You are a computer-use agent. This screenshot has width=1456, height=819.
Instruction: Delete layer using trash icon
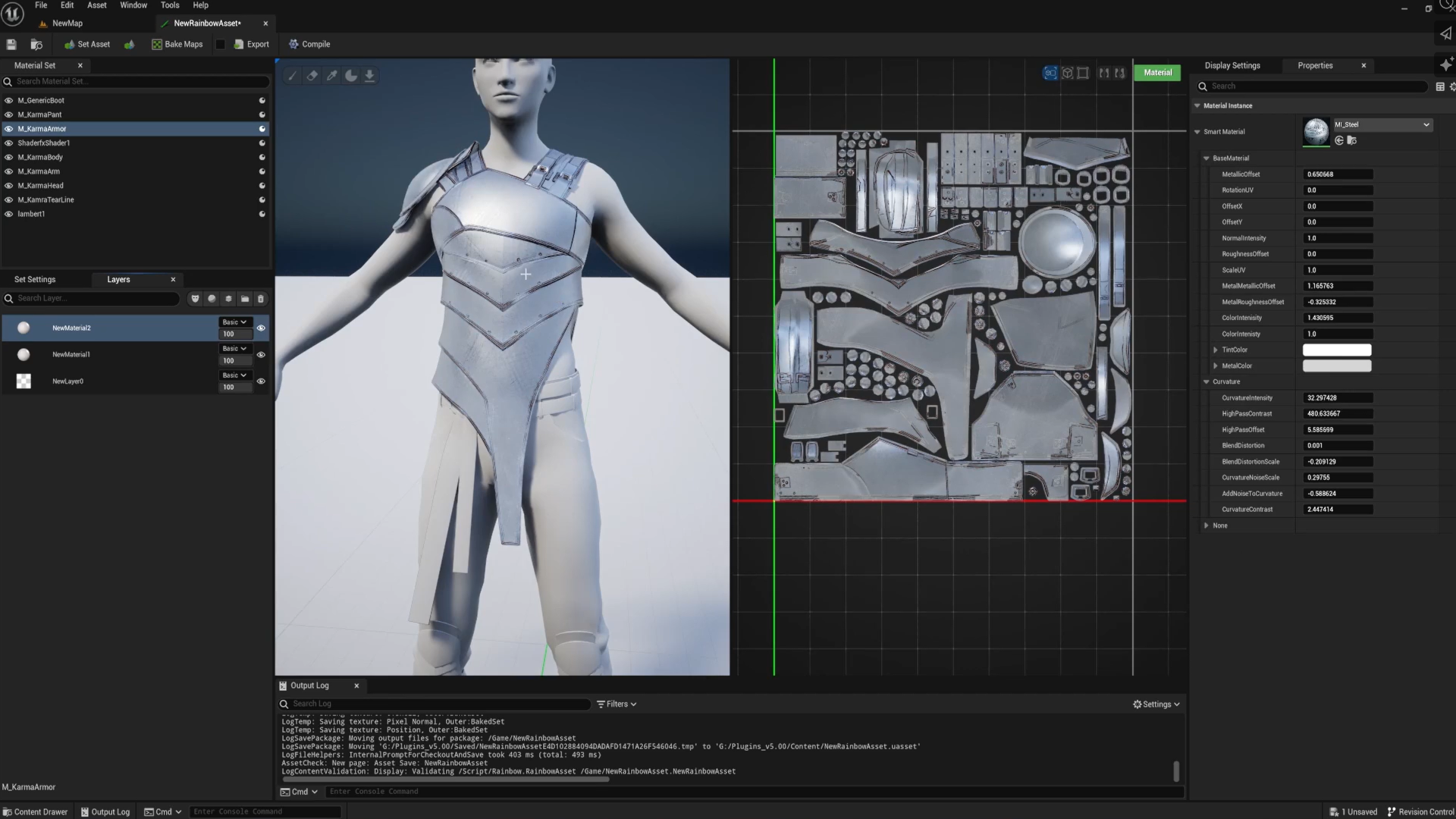pyautogui.click(x=261, y=299)
